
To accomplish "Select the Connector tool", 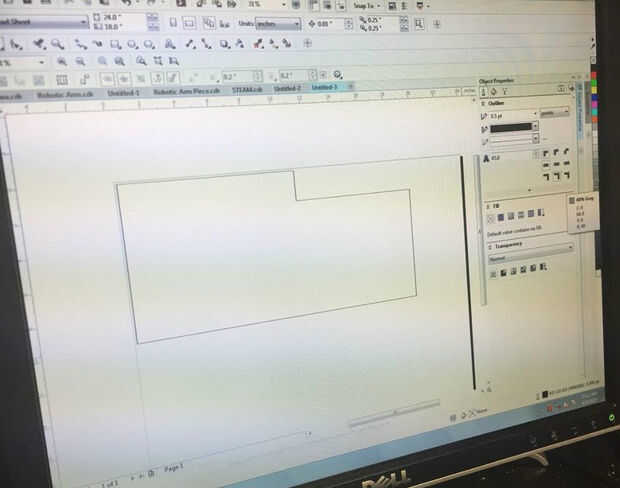I will click(206, 44).
